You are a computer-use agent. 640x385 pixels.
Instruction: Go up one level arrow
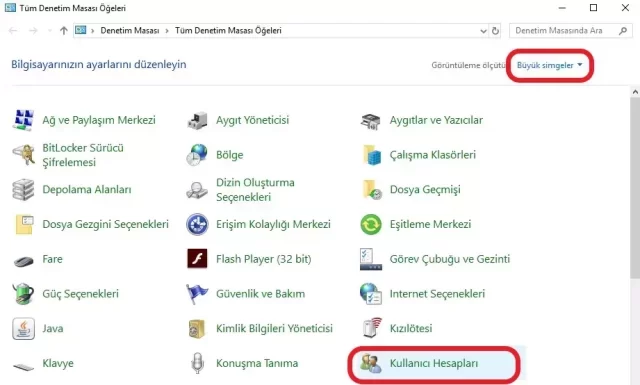point(64,31)
